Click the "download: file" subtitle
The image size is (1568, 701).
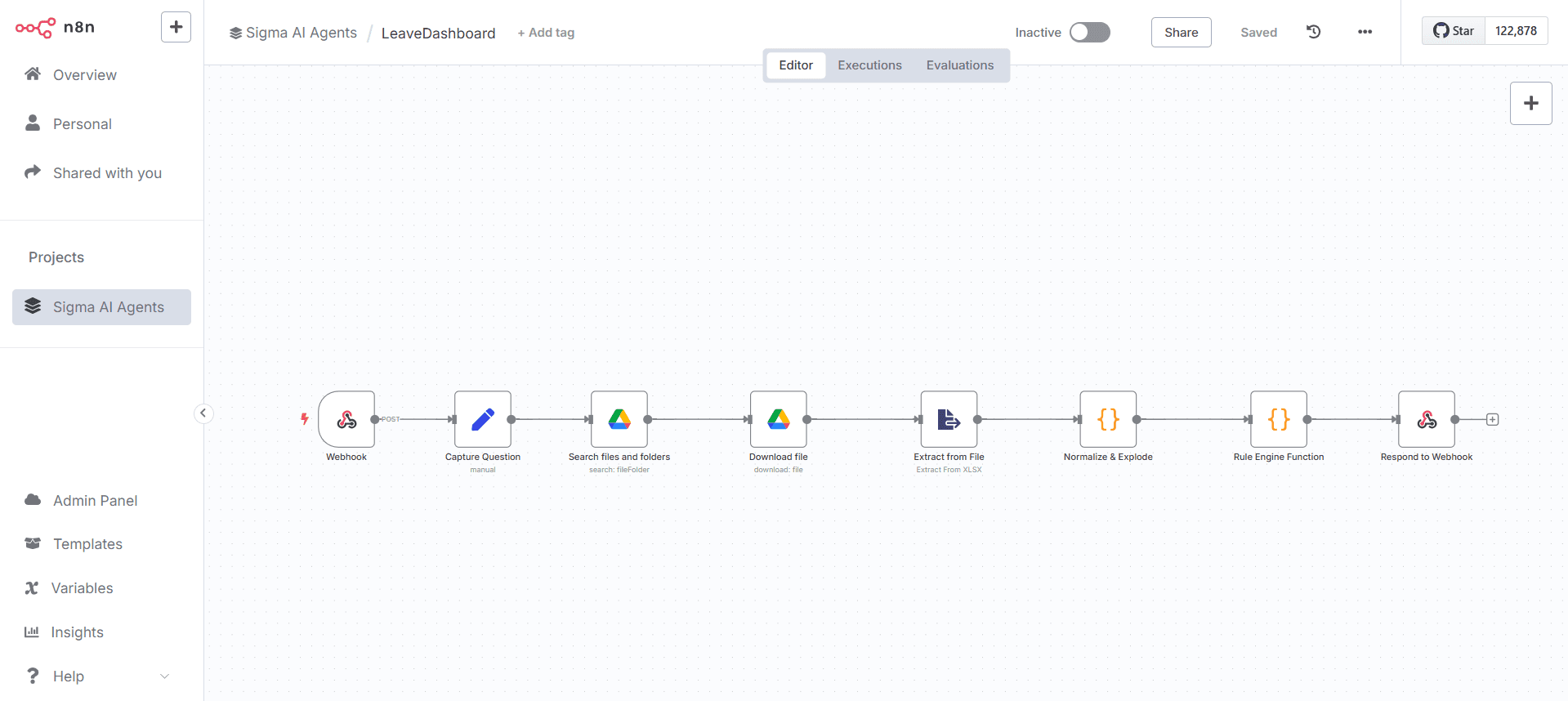click(779, 470)
